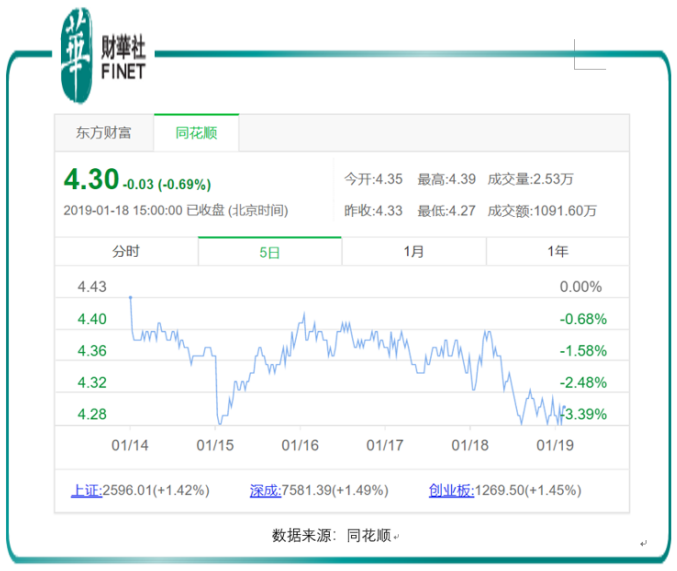Click the 01/15 date axis label
The height and width of the screenshot is (571, 677).
click(215, 445)
